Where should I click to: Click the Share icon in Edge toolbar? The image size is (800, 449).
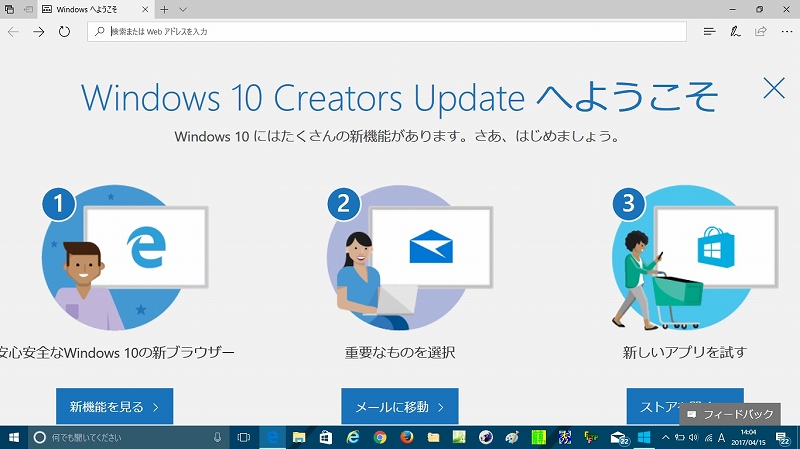761,32
